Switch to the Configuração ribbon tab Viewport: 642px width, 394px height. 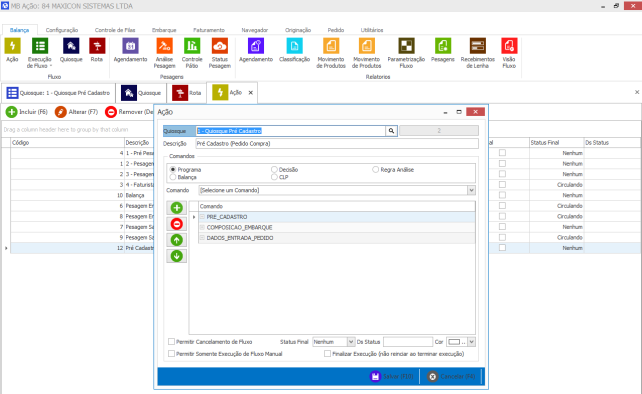coord(62,30)
